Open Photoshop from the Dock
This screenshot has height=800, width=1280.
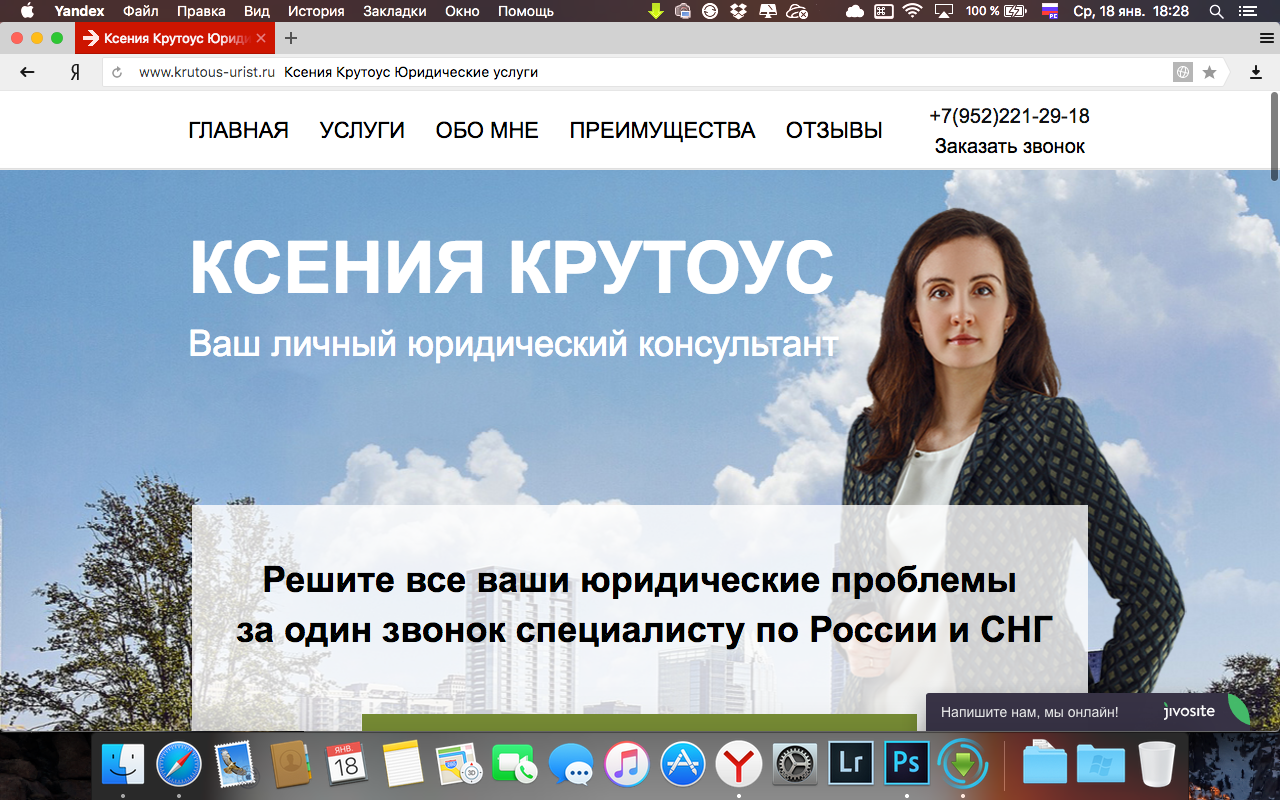tap(906, 763)
